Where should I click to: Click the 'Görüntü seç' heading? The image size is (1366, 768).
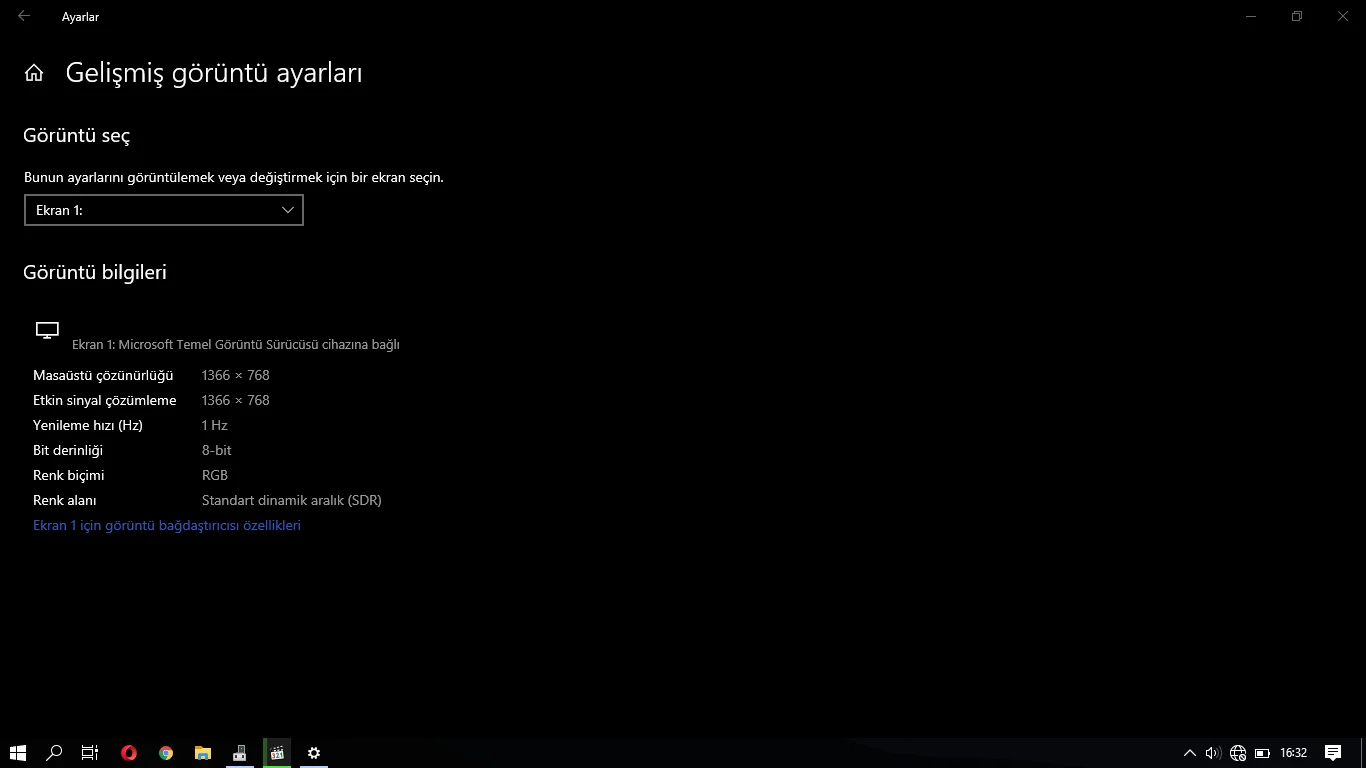pyautogui.click(x=77, y=136)
